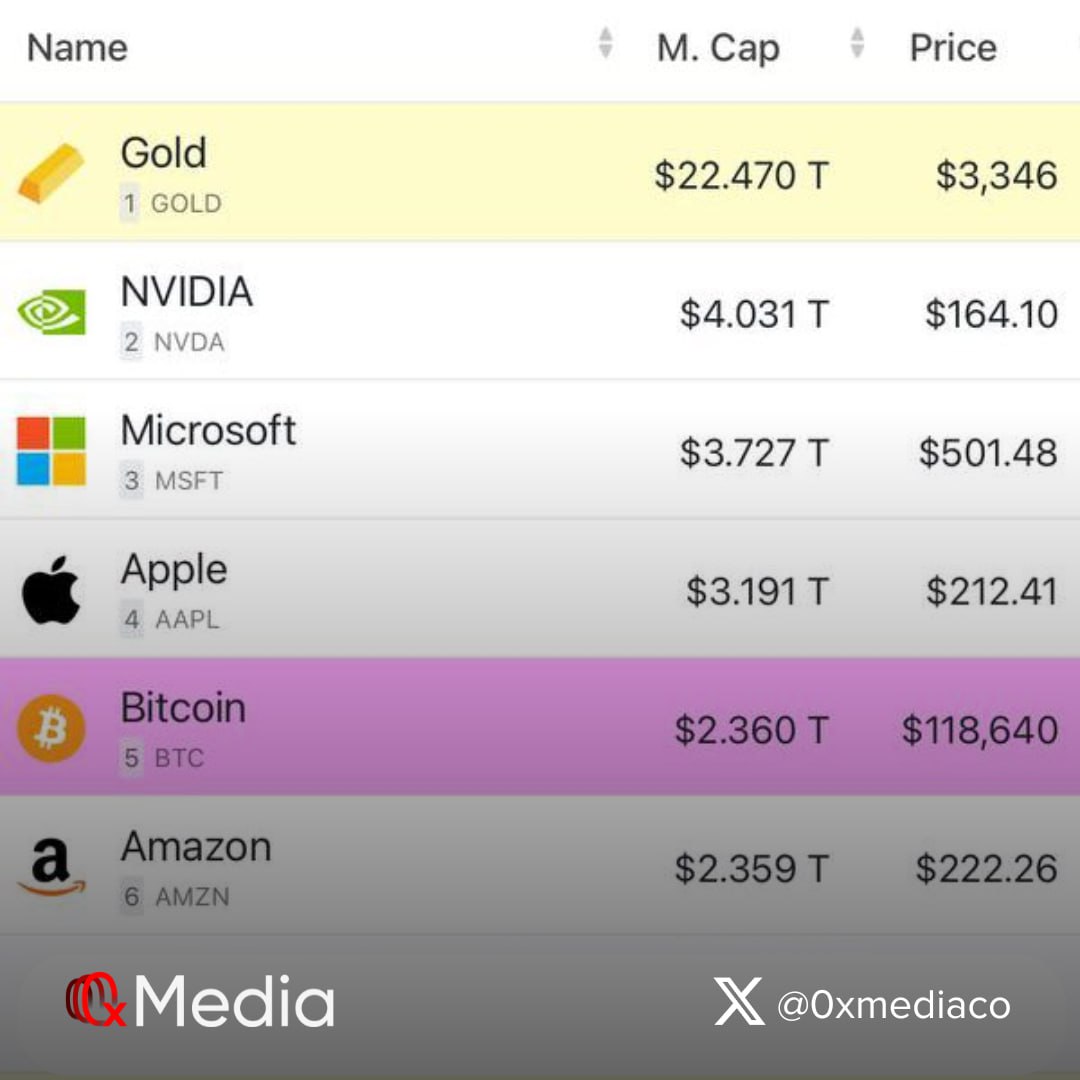This screenshot has height=1080, width=1080.
Task: Sort by M. Cap column arrows
Action: (x=857, y=43)
